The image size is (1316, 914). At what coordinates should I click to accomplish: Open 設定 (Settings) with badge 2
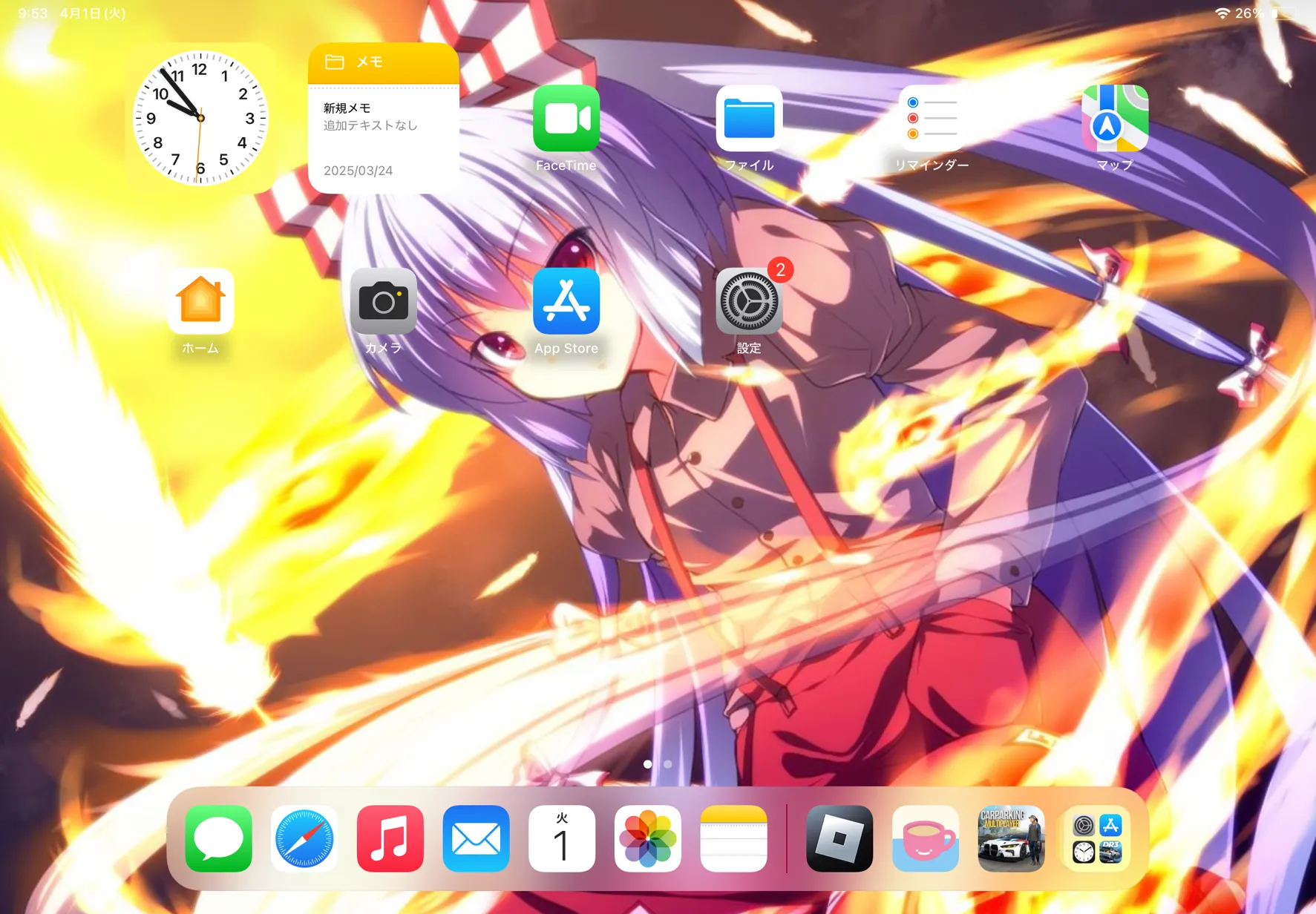(x=749, y=301)
